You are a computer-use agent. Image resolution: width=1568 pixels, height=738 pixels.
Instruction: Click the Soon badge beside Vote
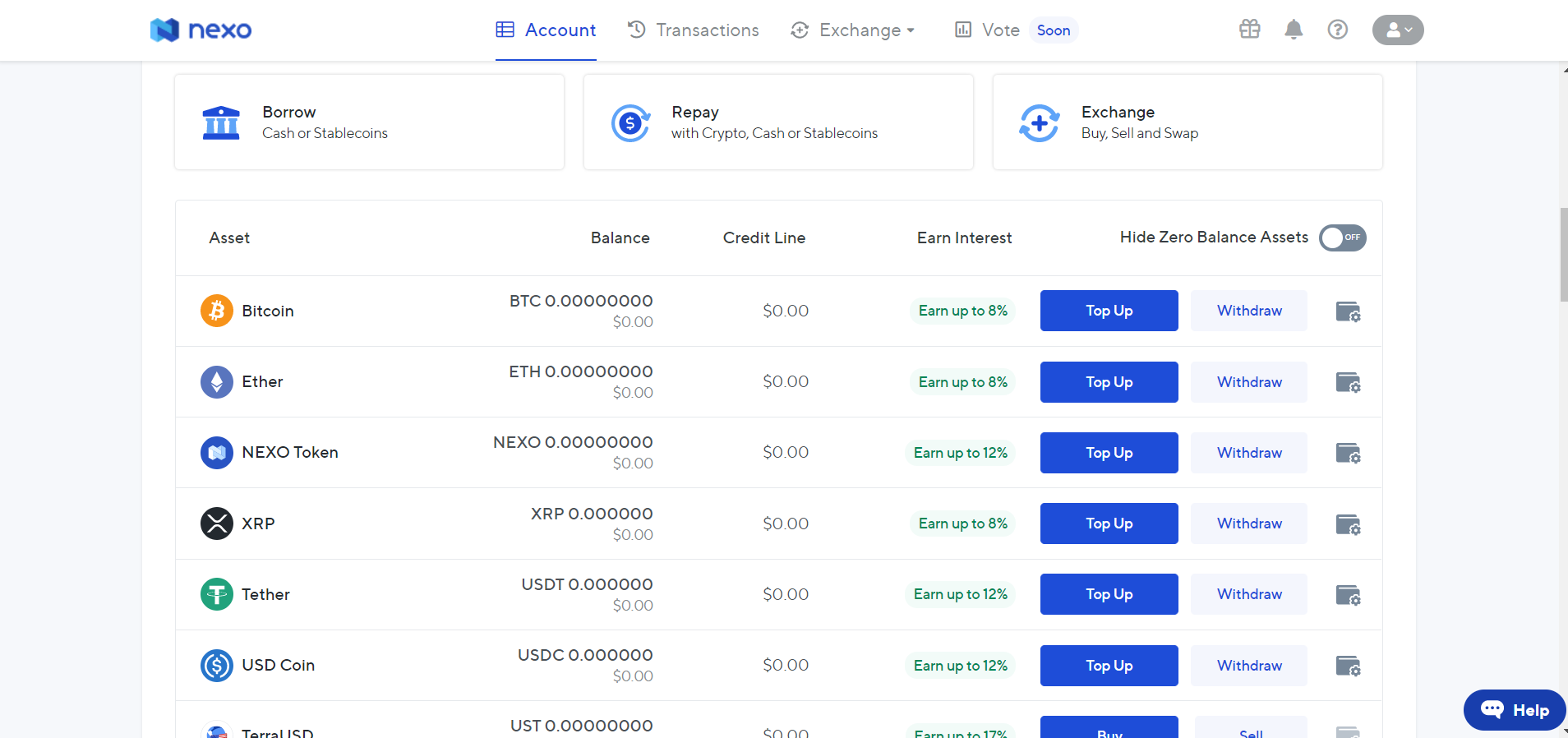pyautogui.click(x=1054, y=30)
